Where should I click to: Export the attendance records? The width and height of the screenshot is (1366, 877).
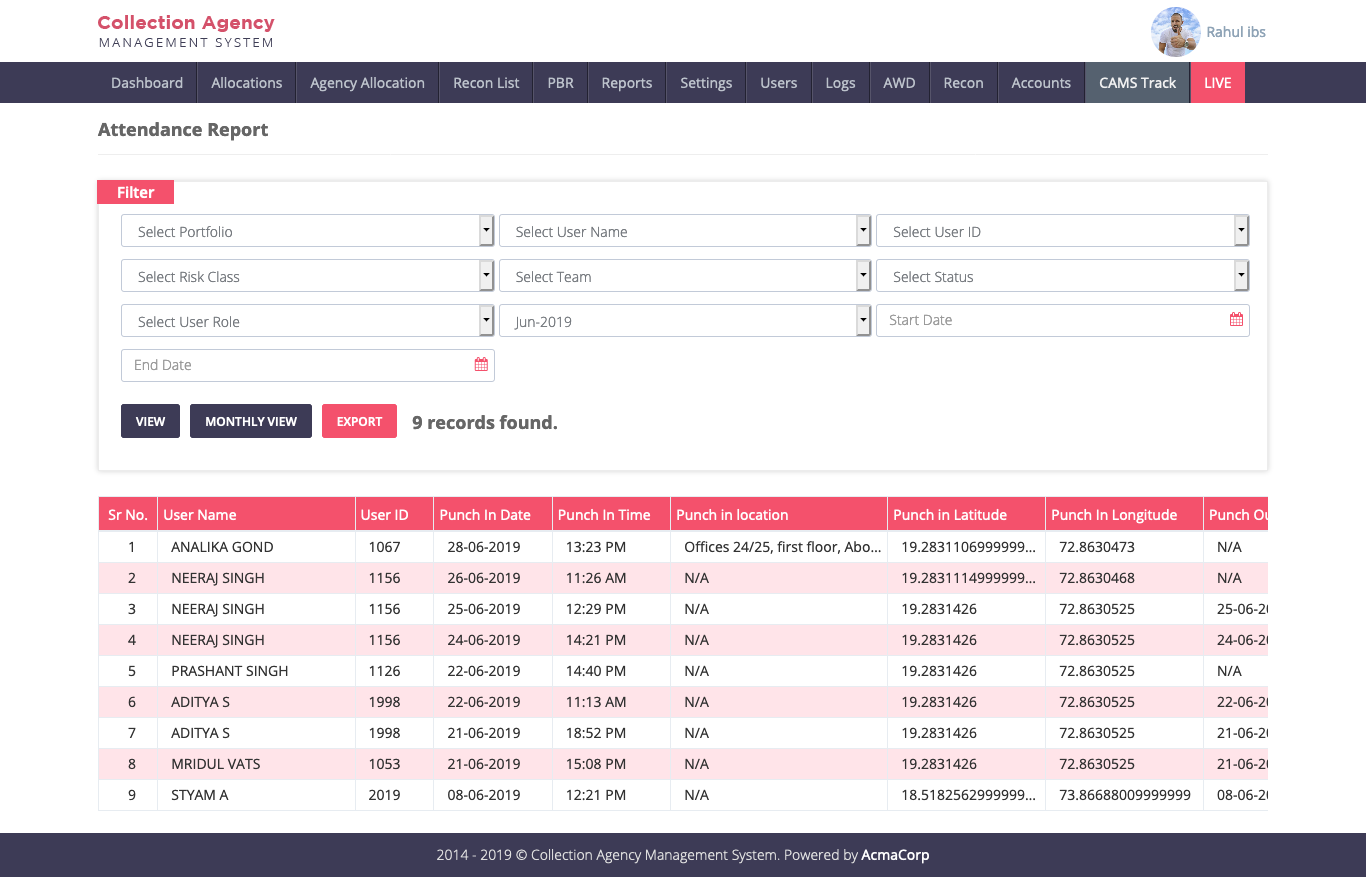pyautogui.click(x=359, y=421)
